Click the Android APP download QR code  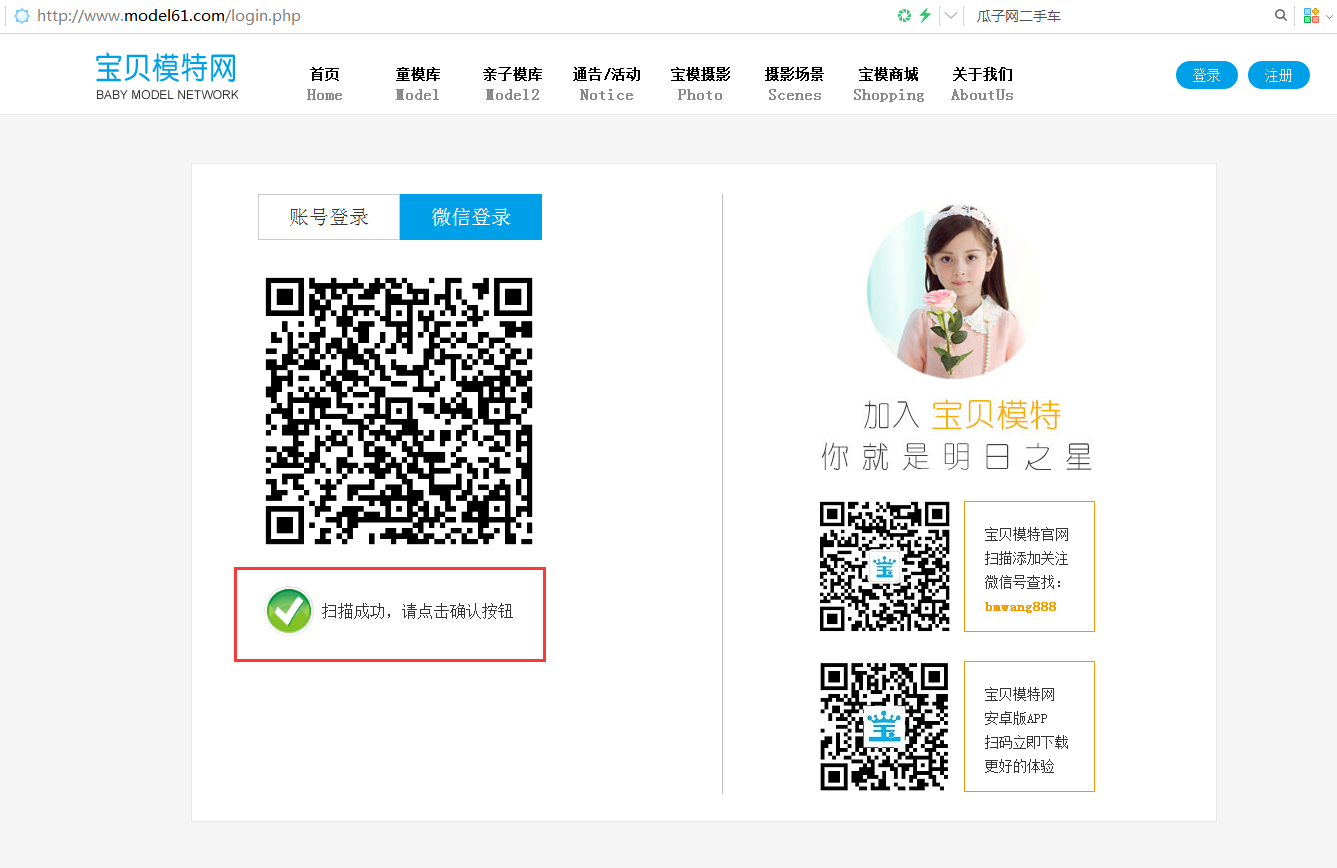point(884,727)
